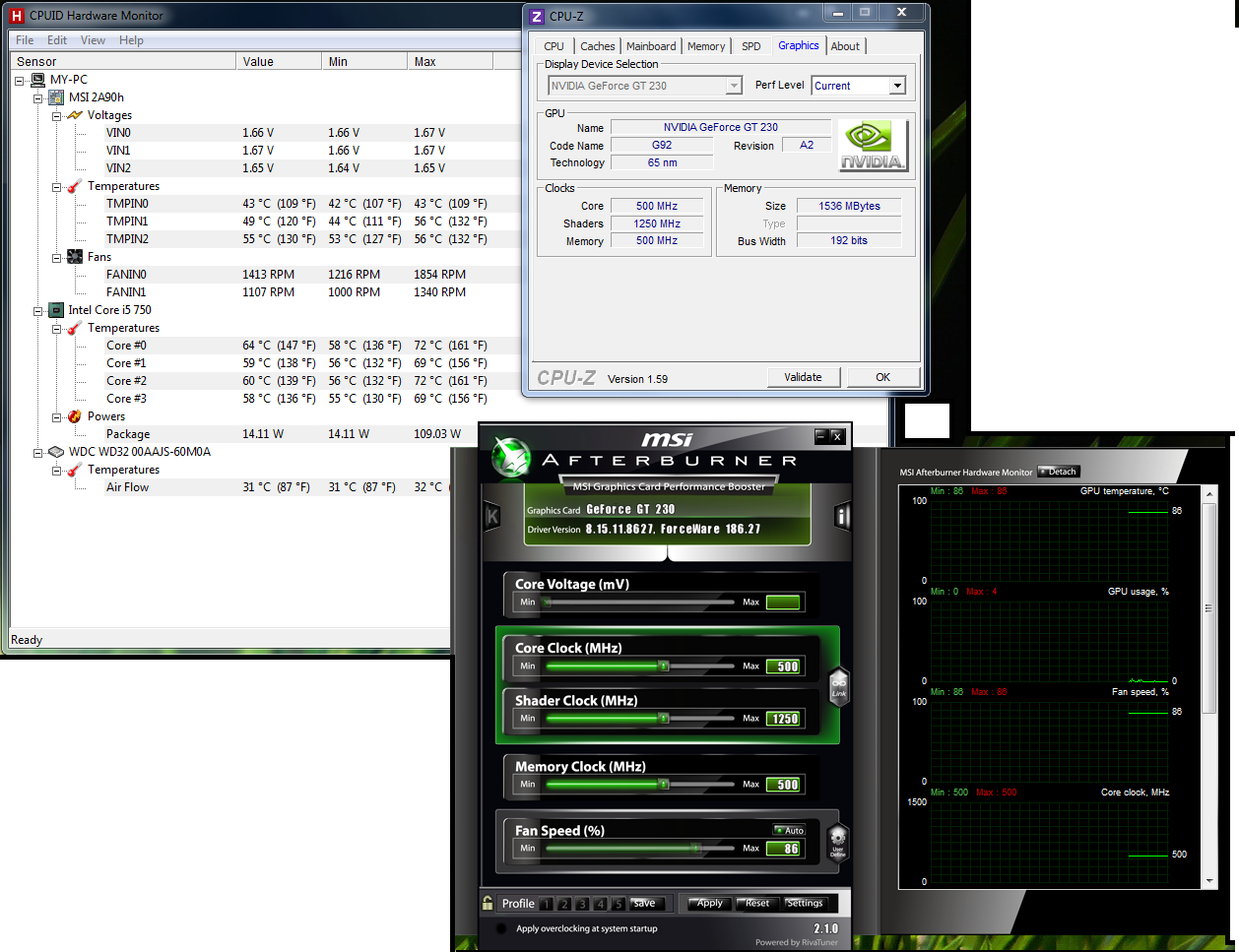
Task: Switch to the Caches tab in CPU-Z
Action: tap(597, 46)
